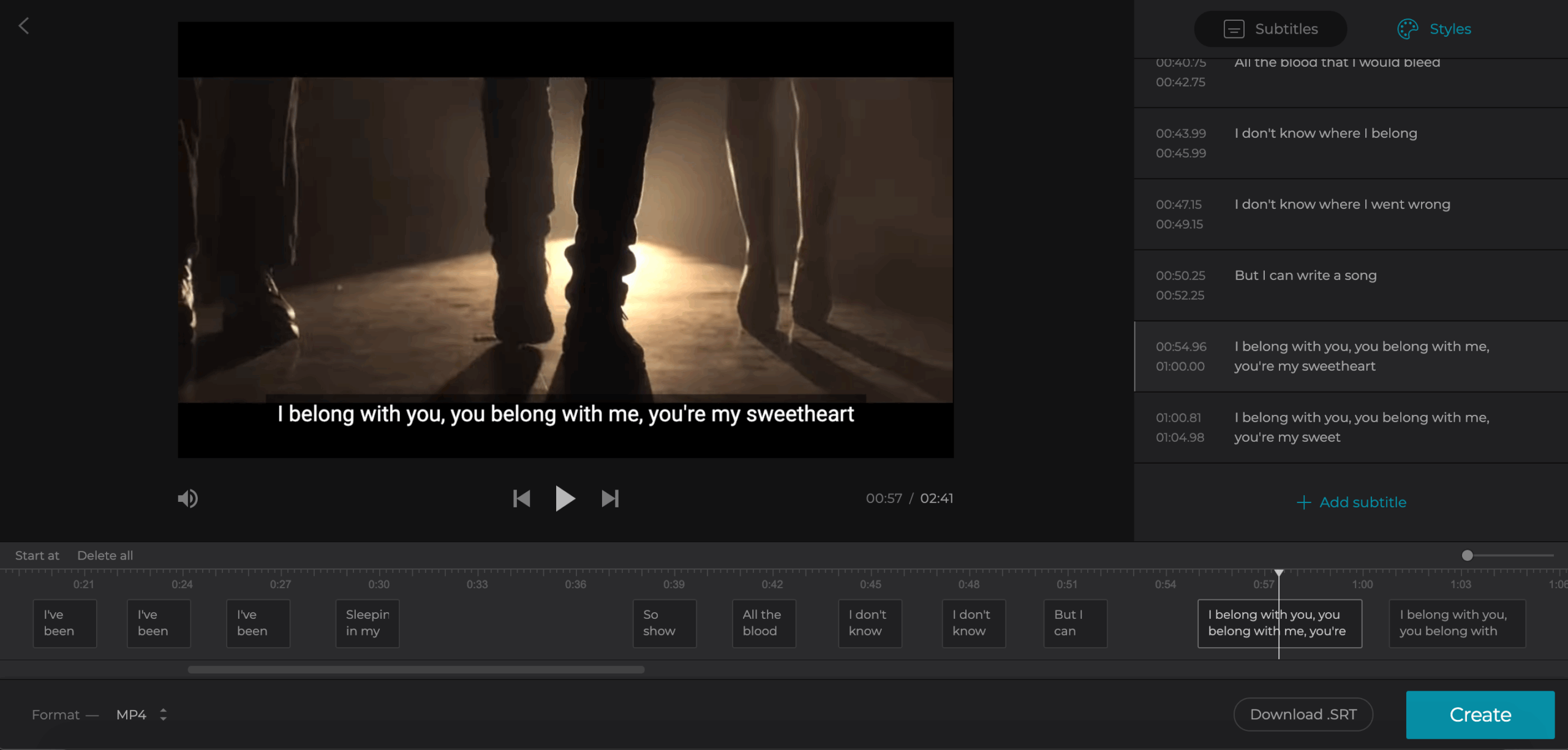
Task: Switch to the Subtitles tab
Action: click(x=1270, y=29)
